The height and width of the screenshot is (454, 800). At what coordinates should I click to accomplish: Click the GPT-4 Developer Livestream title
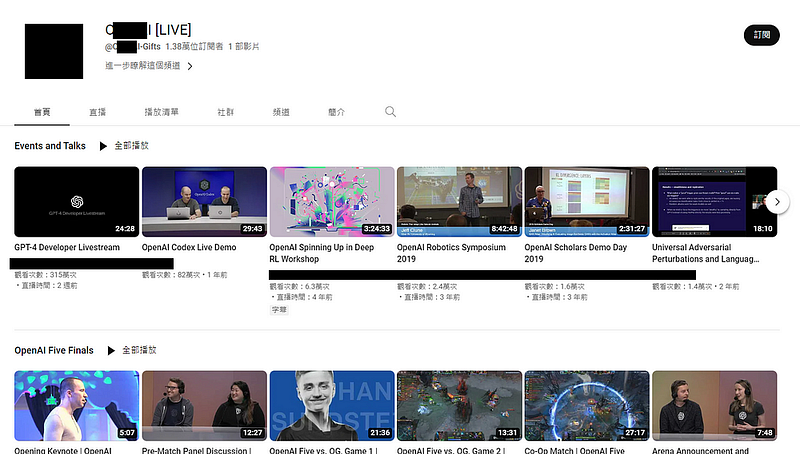67,247
